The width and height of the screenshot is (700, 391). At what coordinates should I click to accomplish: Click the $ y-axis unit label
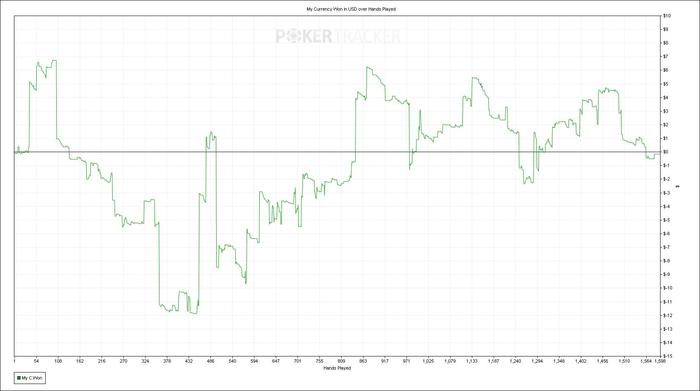coord(678,186)
